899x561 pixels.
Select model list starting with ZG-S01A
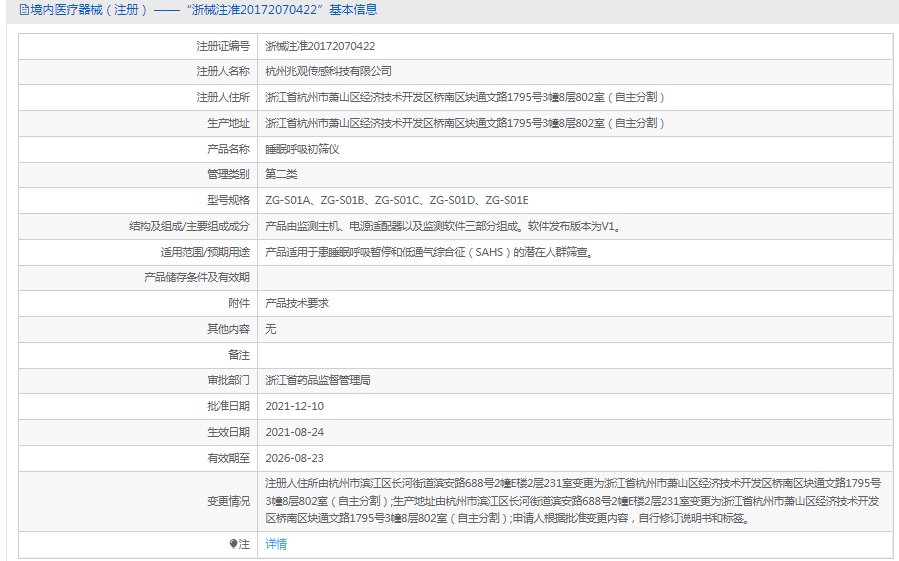397,200
